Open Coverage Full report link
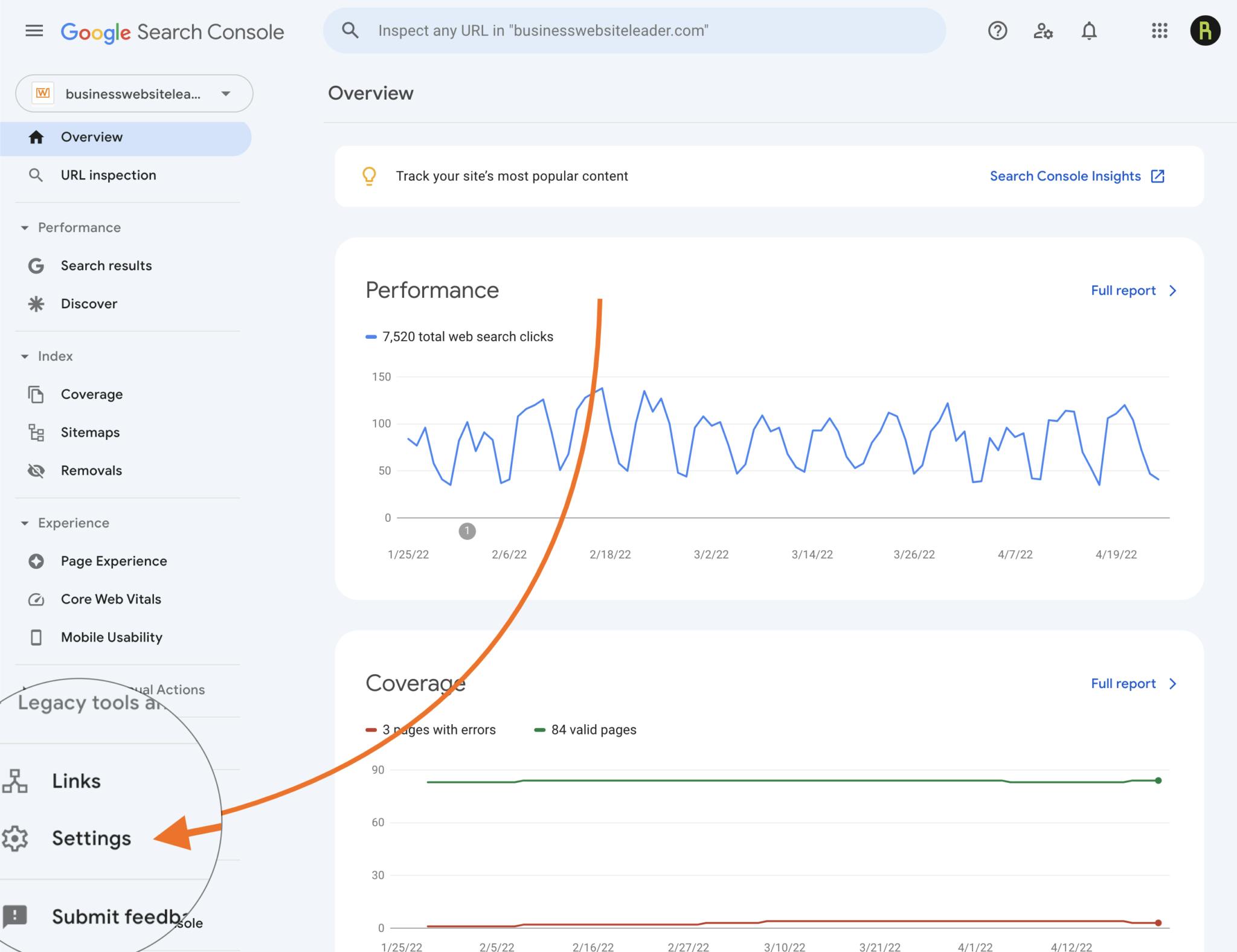1237x952 pixels. point(1123,684)
